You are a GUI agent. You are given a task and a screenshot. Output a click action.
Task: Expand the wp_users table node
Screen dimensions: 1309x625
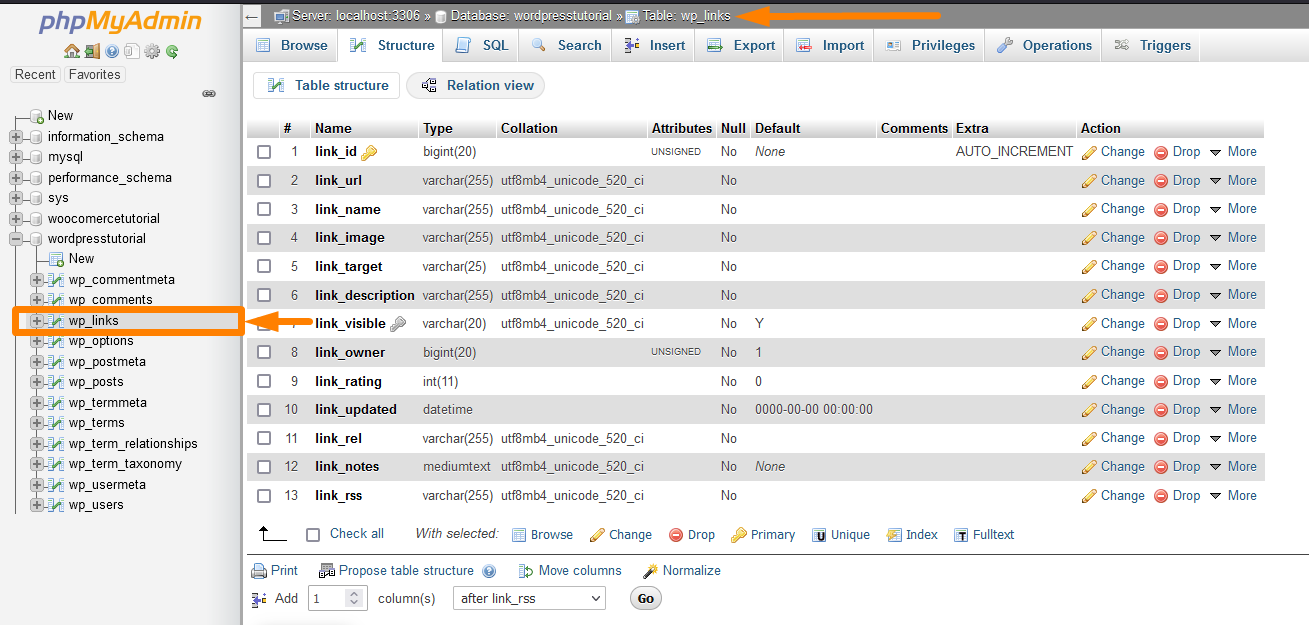(x=37, y=505)
